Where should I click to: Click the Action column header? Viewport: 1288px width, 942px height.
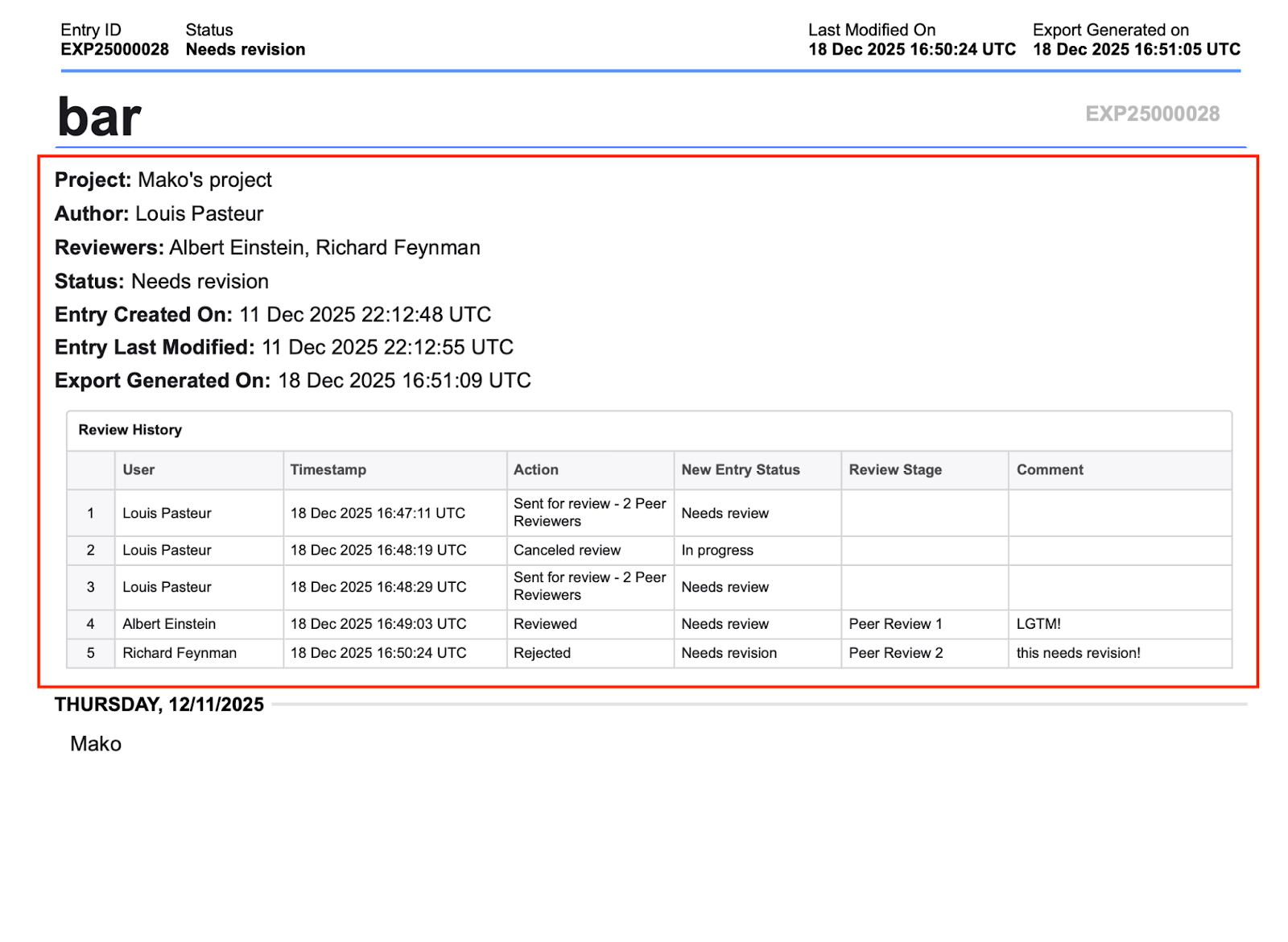pyautogui.click(x=535, y=470)
